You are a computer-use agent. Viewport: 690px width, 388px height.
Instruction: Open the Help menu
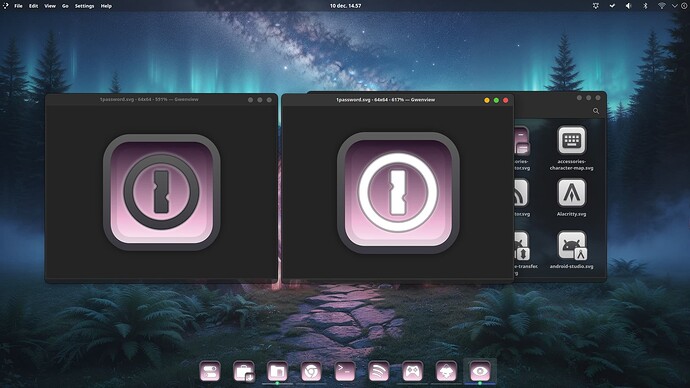(106, 6)
